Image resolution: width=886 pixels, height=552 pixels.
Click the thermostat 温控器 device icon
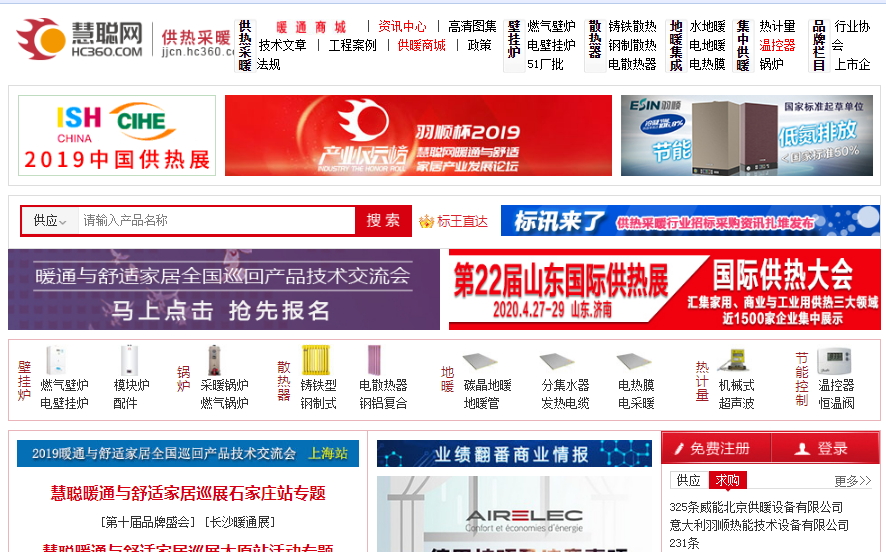coord(834,360)
